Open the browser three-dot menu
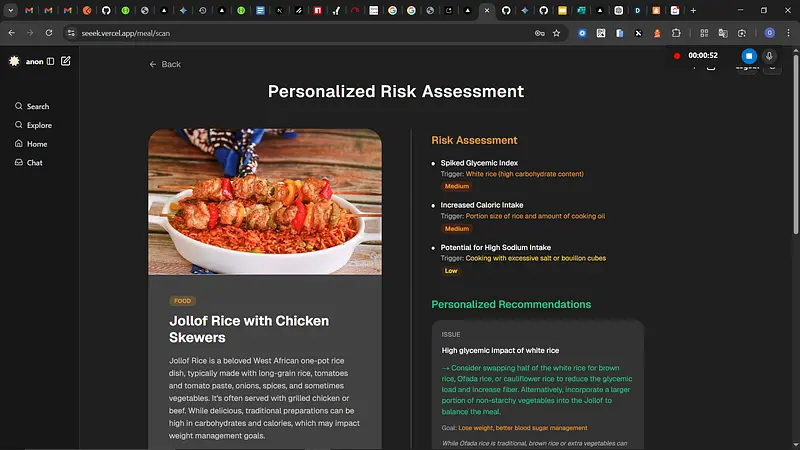Screen dimensions: 800x450 pos(787,32)
